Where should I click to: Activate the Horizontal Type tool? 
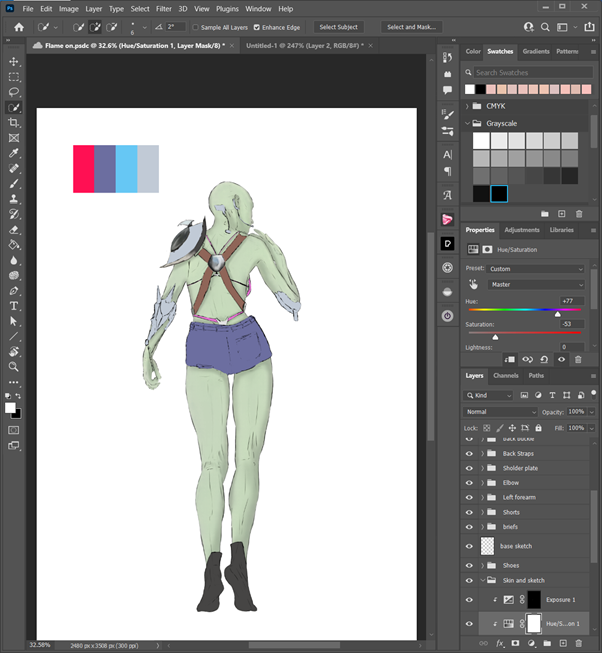pyautogui.click(x=14, y=305)
